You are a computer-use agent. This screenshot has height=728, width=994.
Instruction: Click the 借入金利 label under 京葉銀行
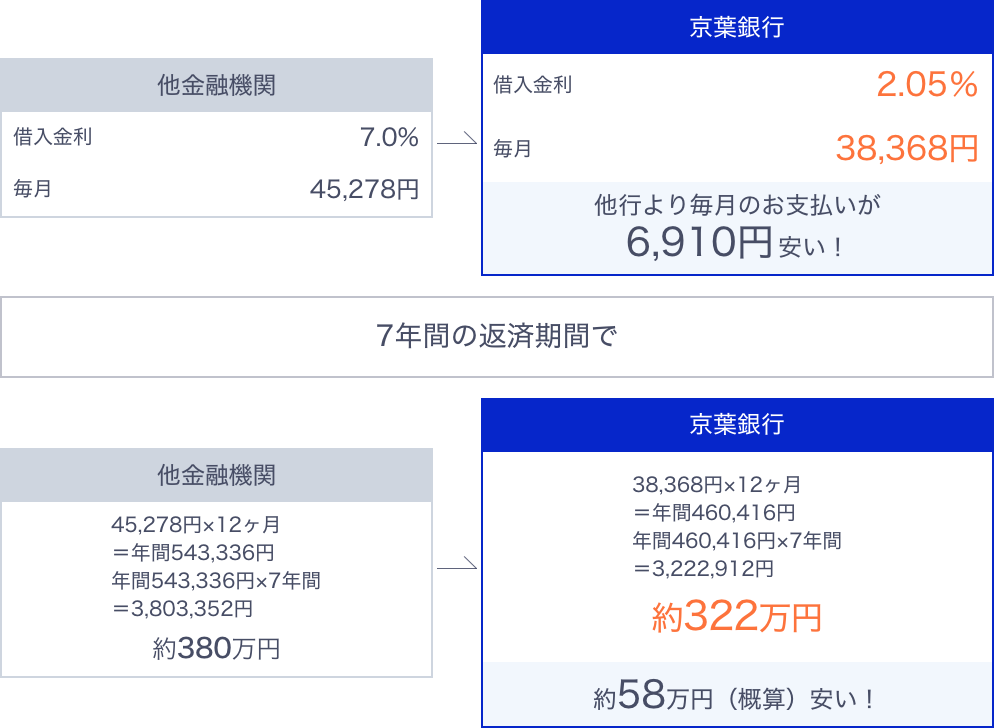[x=533, y=84]
